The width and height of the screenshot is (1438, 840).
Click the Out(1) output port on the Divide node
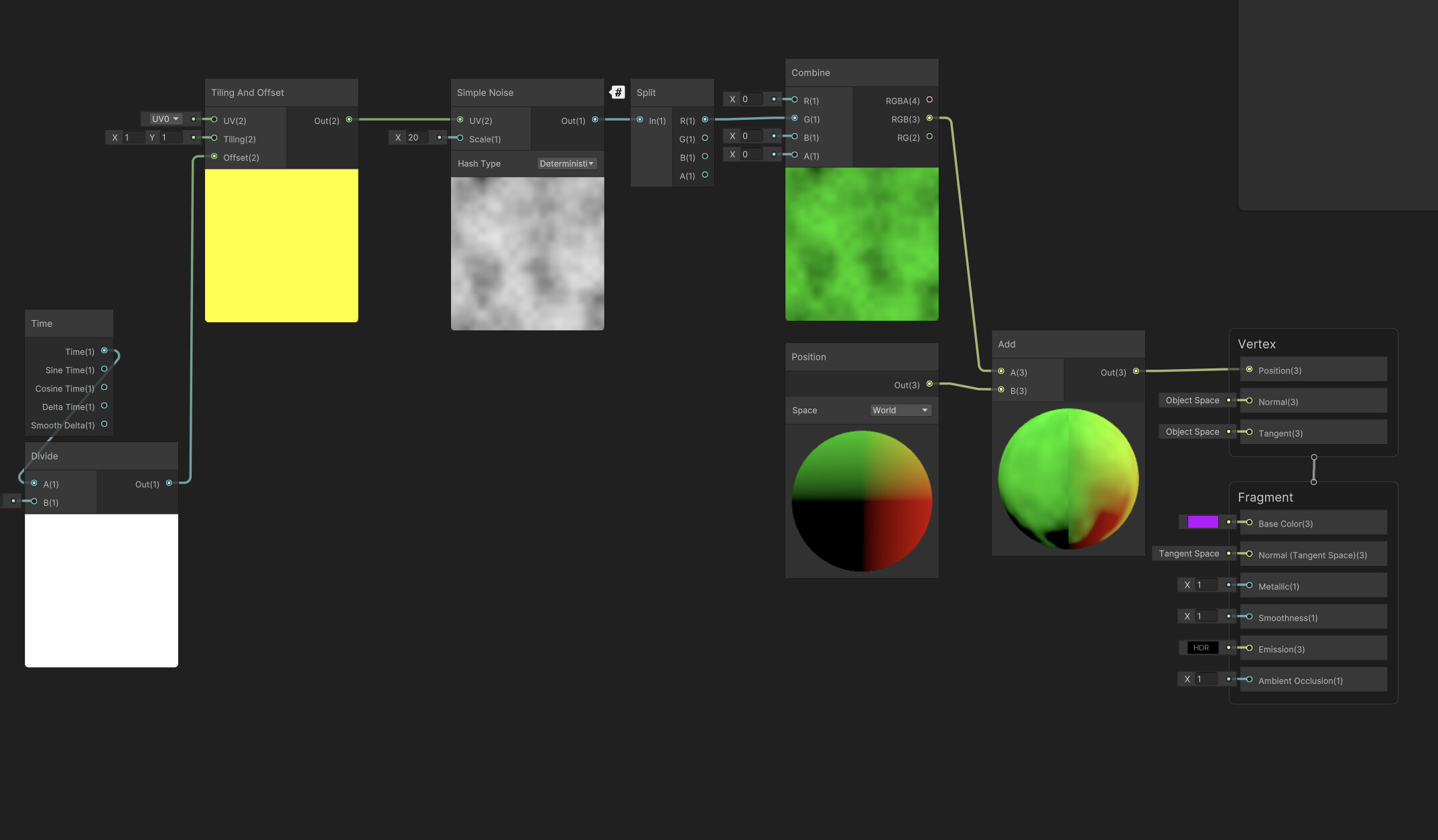tap(169, 483)
